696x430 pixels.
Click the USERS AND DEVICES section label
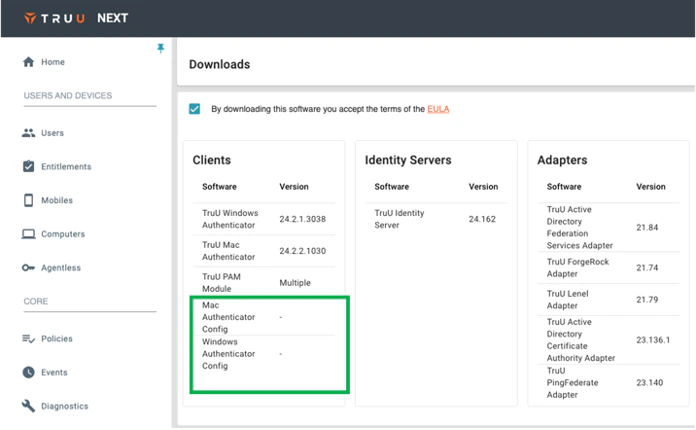coord(68,96)
